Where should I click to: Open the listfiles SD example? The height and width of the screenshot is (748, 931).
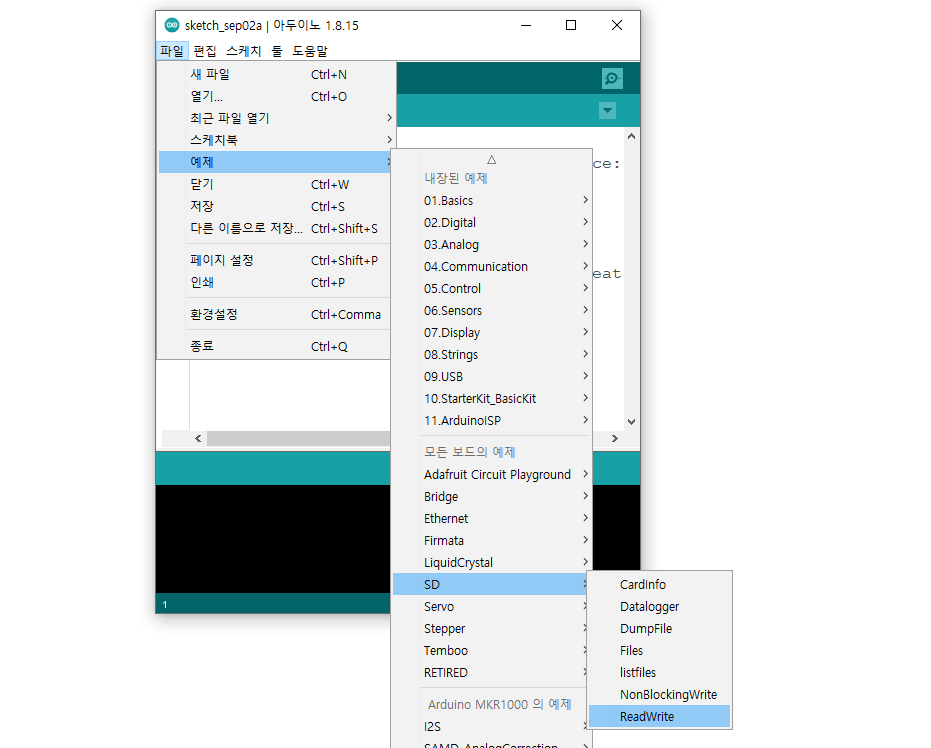tap(659, 672)
